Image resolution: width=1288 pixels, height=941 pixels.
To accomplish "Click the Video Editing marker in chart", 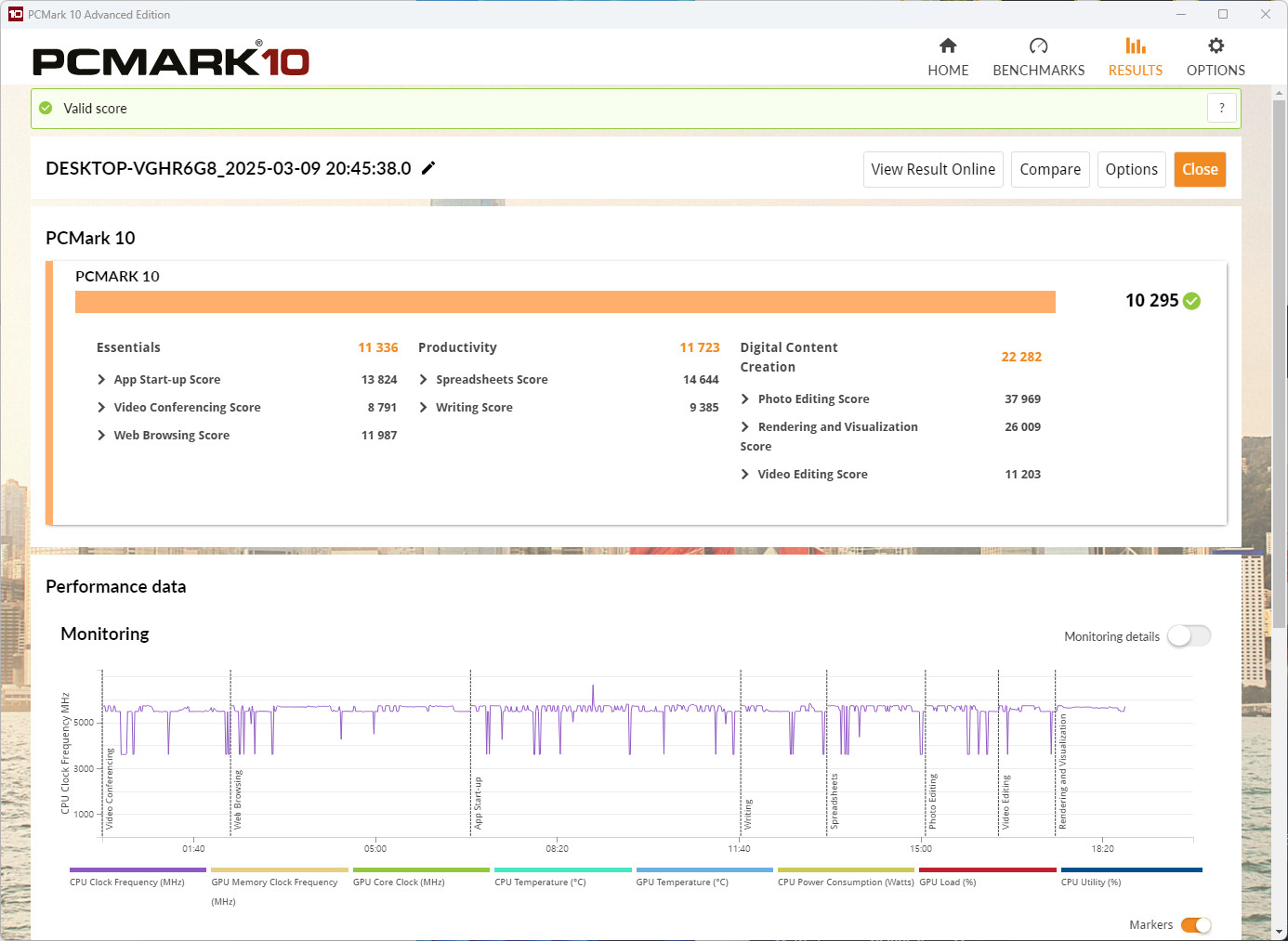I will click(x=1005, y=802).
